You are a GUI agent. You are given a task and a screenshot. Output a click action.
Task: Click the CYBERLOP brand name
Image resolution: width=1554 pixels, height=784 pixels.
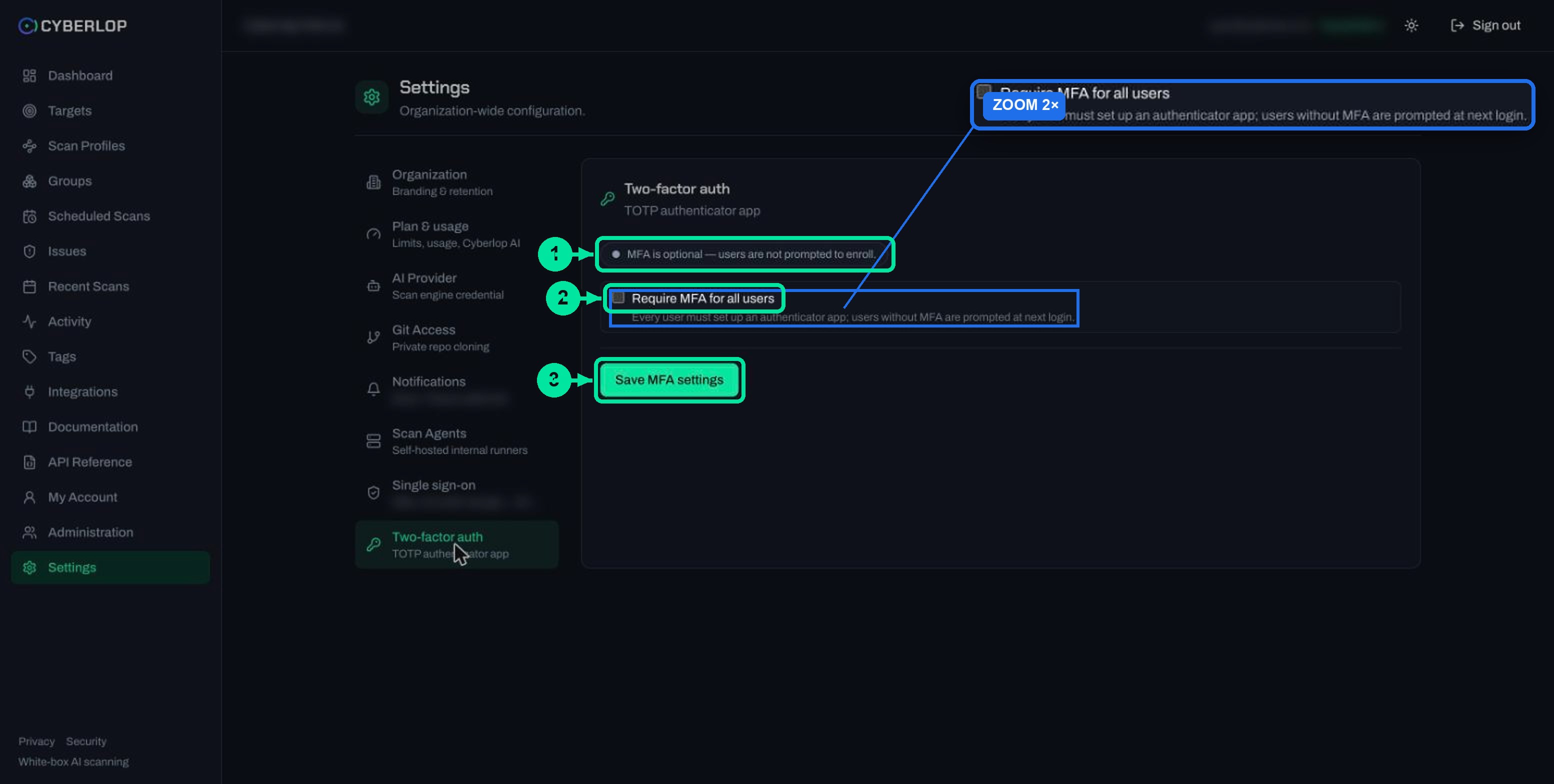click(x=84, y=26)
